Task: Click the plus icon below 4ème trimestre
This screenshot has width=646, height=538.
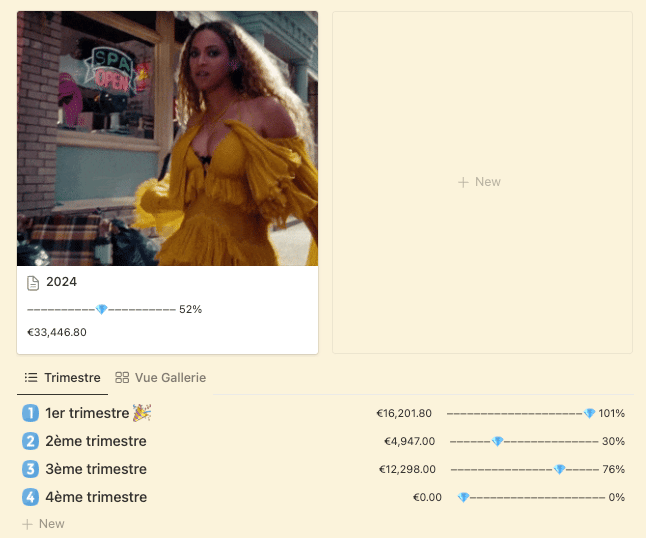Action: coord(27,524)
